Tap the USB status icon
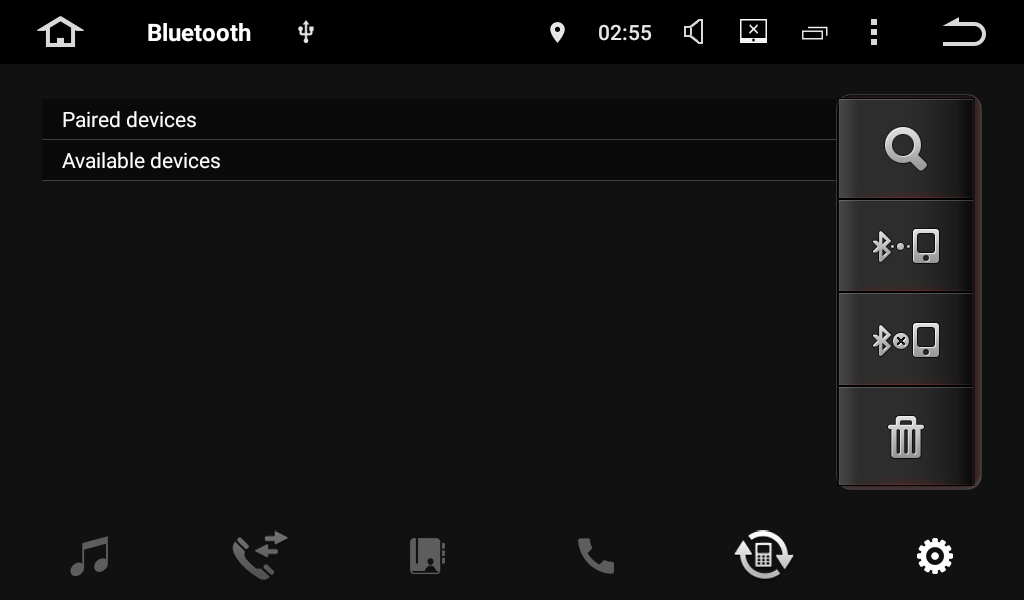 (306, 31)
